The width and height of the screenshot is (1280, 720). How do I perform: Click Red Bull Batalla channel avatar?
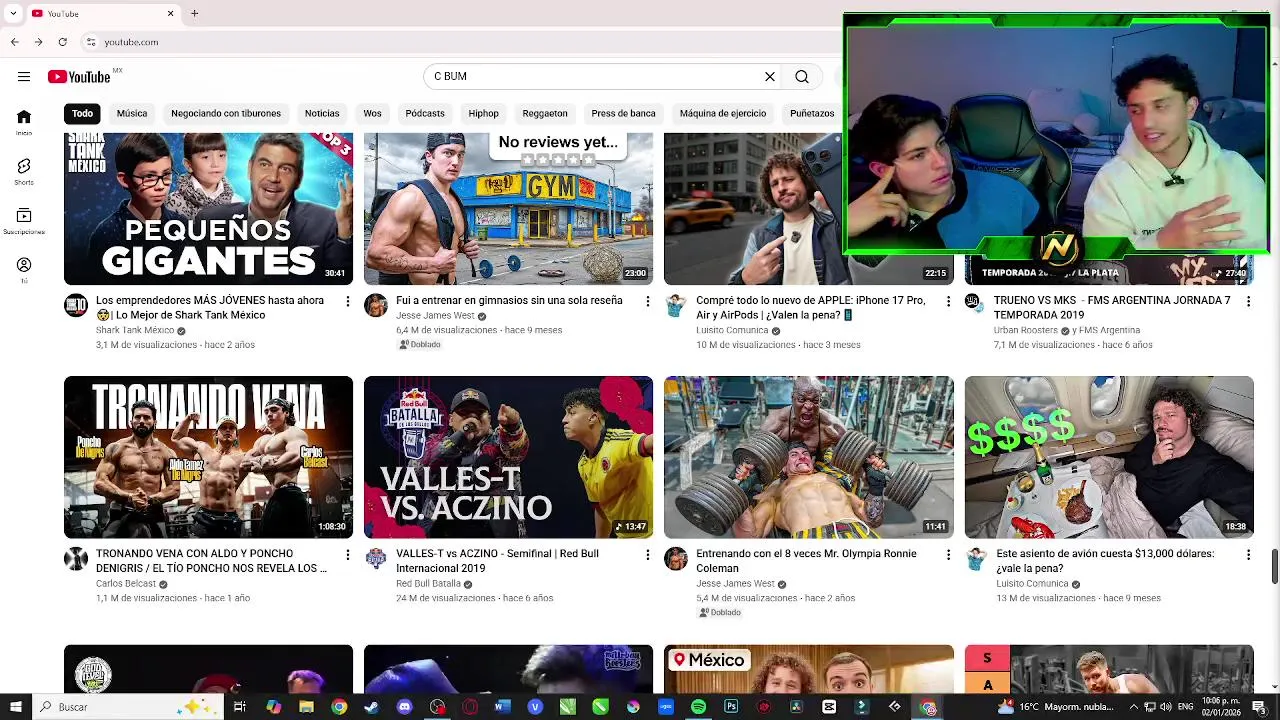tap(376, 559)
